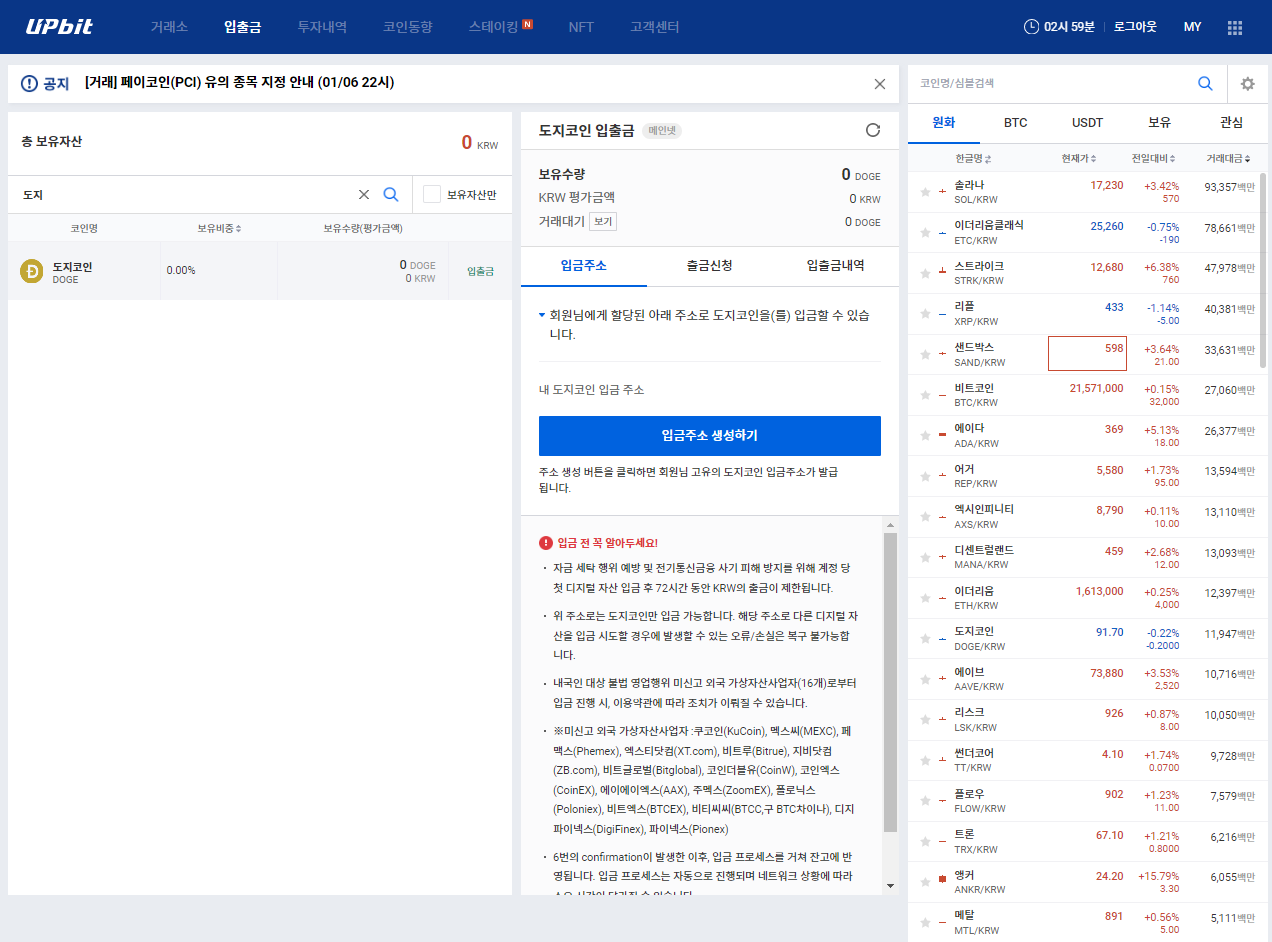Star 도지코인 in the market list
The height and width of the screenshot is (942, 1272).
(925, 639)
